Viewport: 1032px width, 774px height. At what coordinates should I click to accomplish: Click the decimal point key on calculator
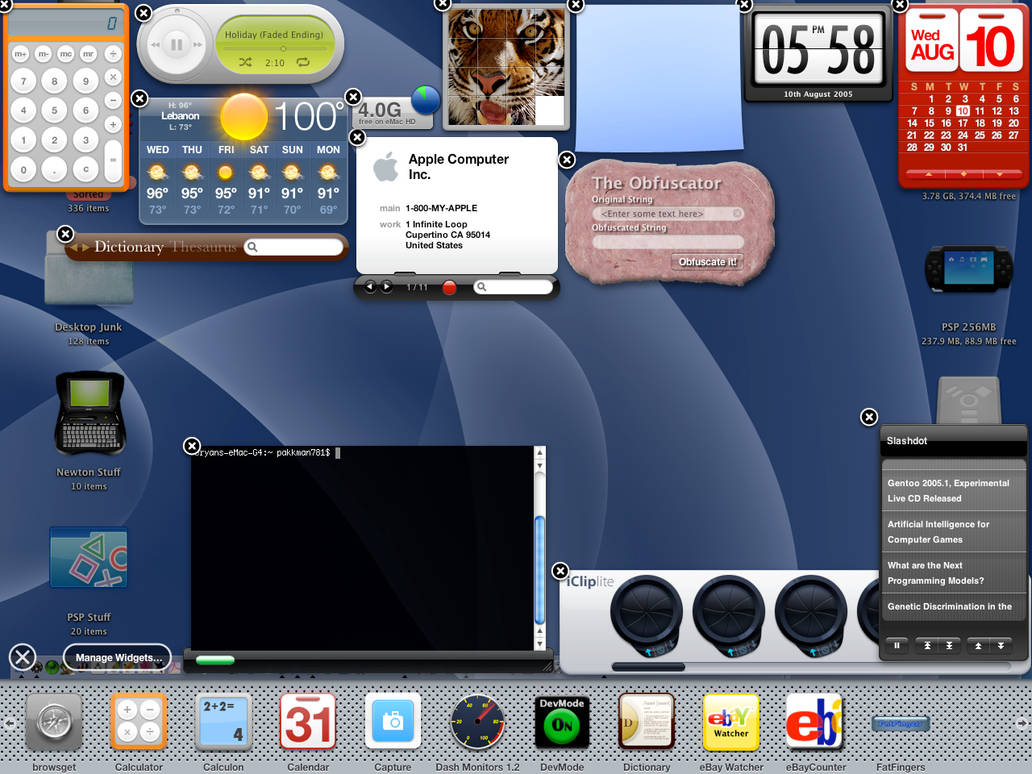pos(55,169)
